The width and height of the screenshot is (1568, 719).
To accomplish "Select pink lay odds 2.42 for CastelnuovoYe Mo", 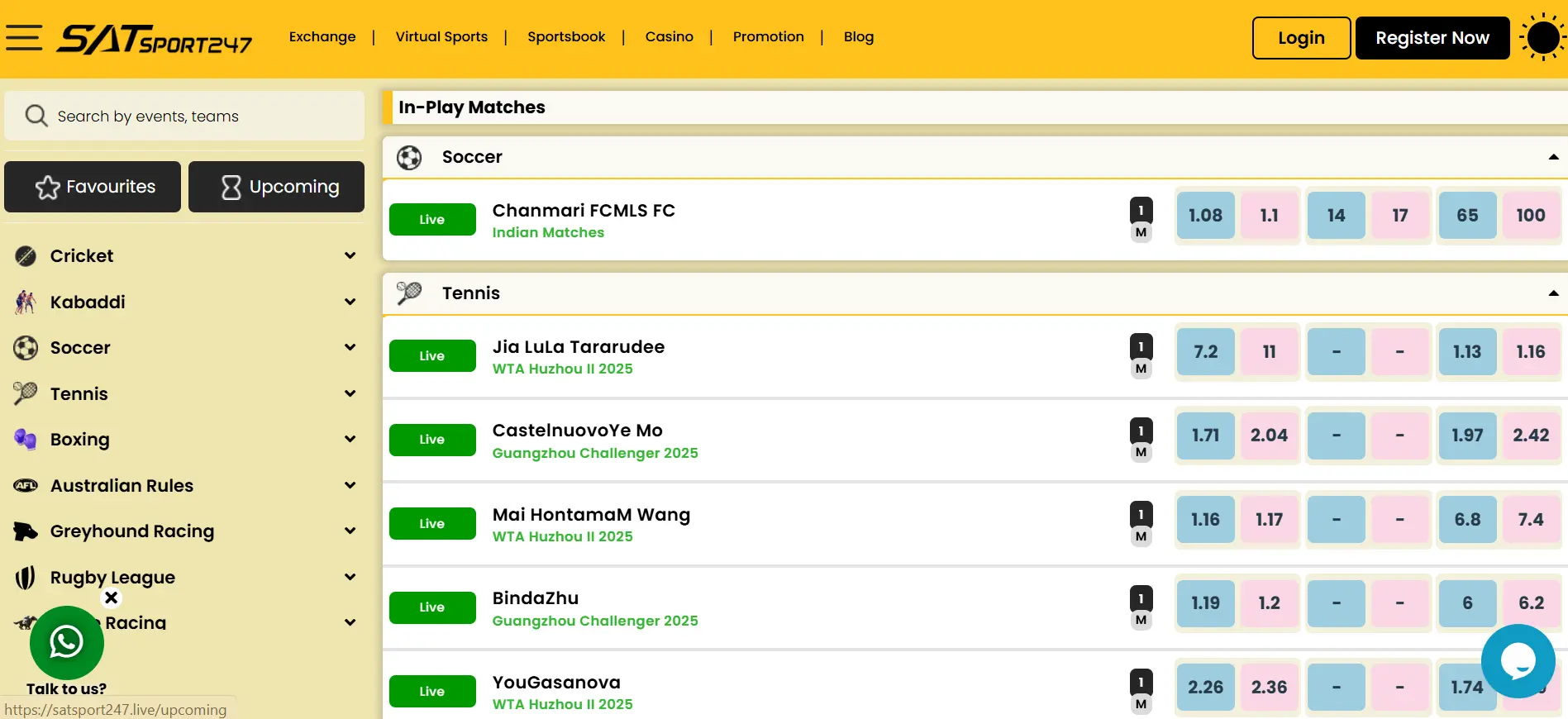I will point(1531,436).
